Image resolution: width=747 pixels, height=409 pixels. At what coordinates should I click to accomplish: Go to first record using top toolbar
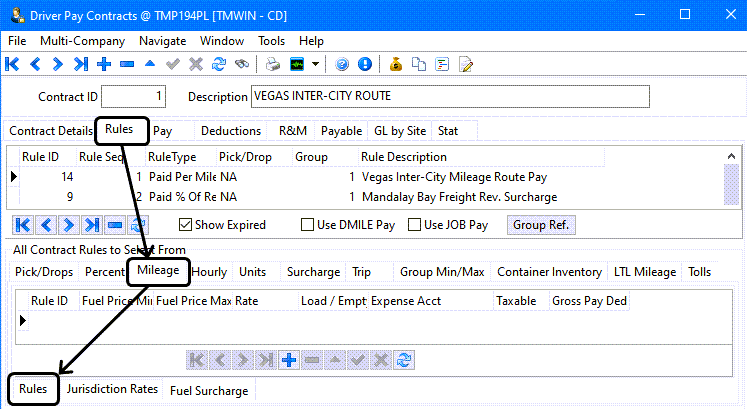click(12, 64)
